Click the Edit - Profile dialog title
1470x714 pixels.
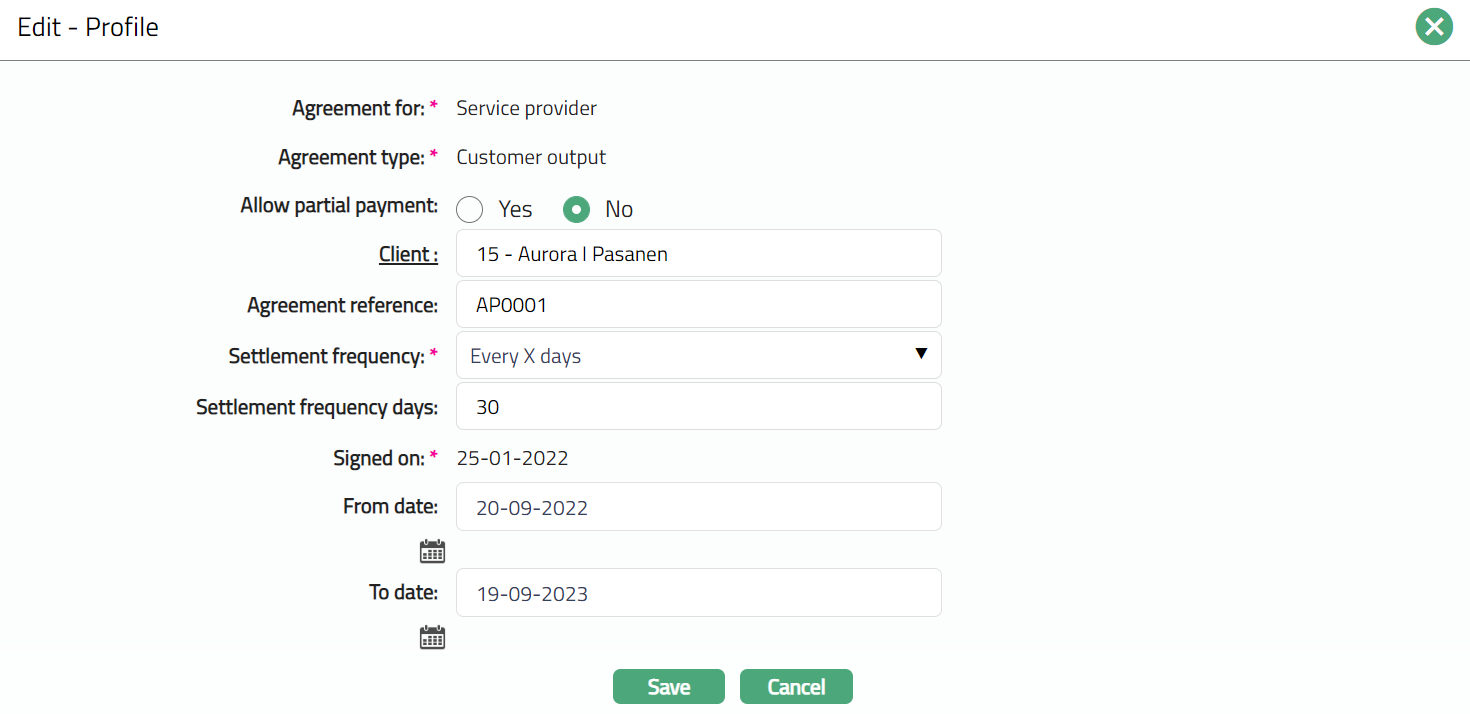(88, 27)
